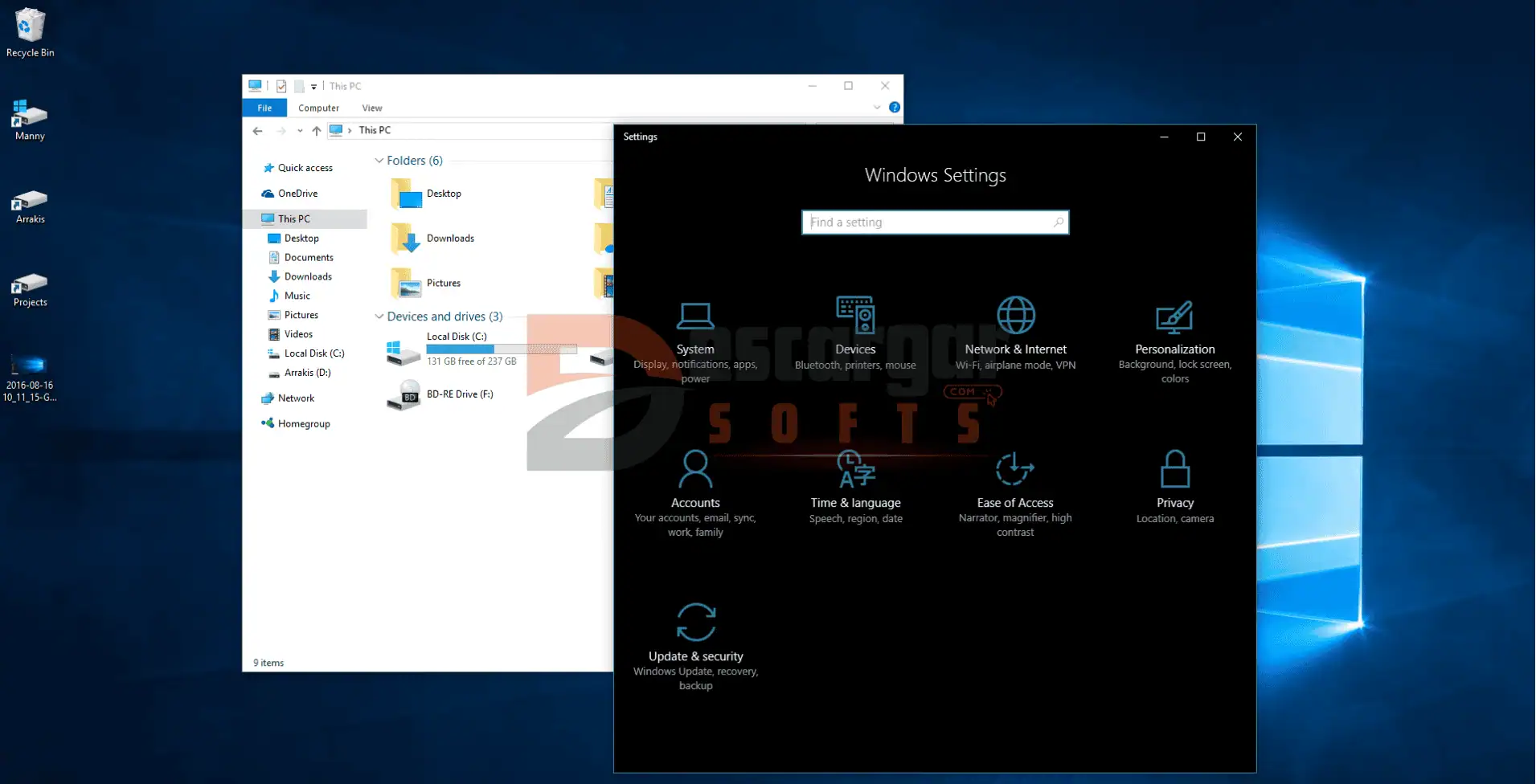Click the Up directory arrow button
Viewport: 1536px width, 784px height.
click(x=317, y=131)
